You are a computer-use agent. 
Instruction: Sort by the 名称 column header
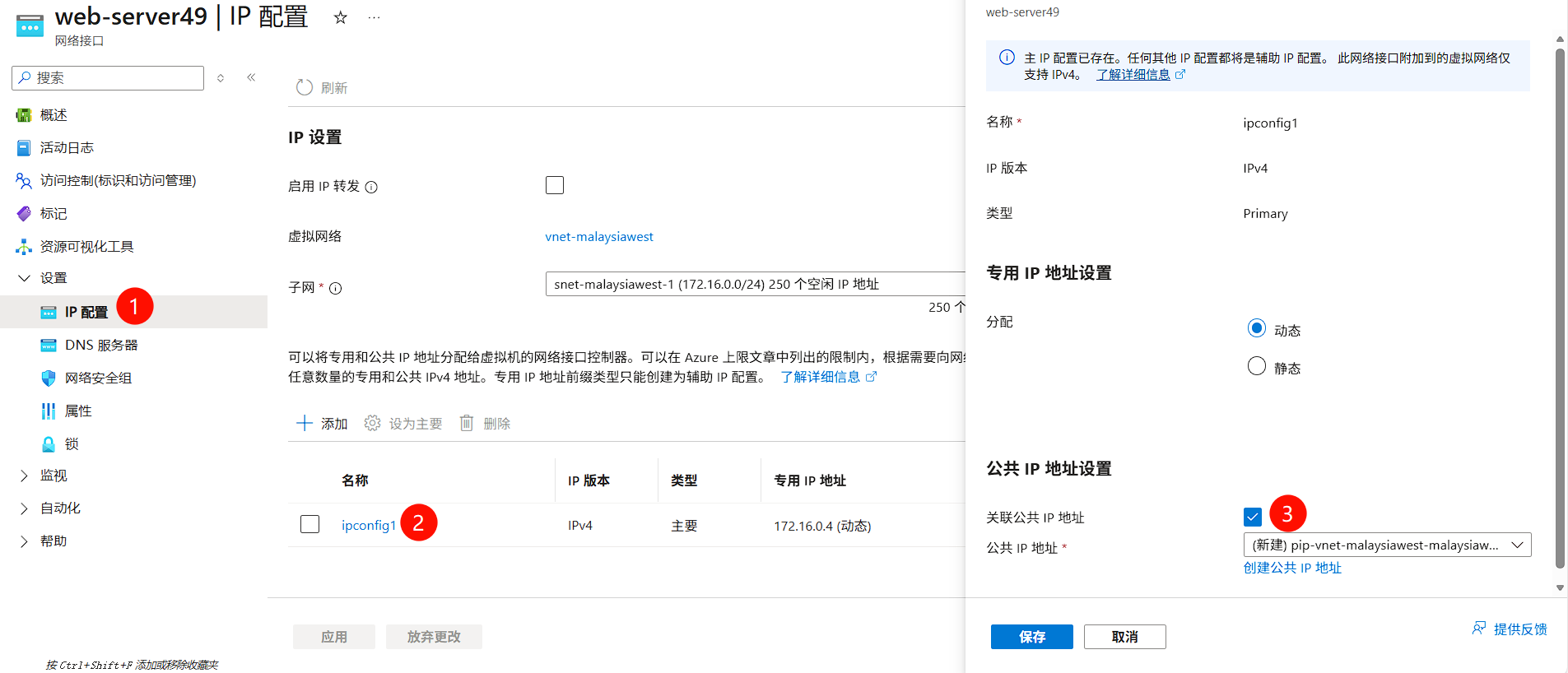(356, 480)
